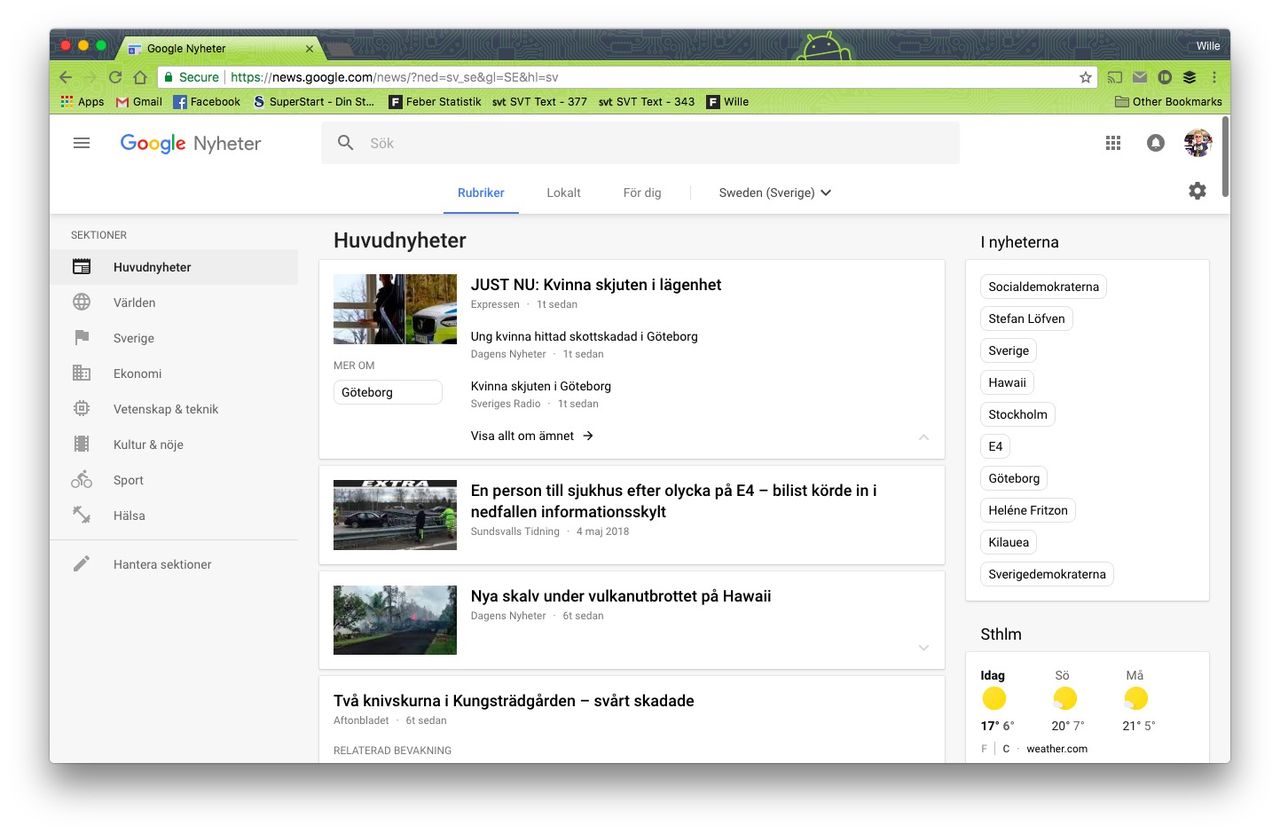
Task: Switch to the Lokalt tab
Action: (563, 192)
